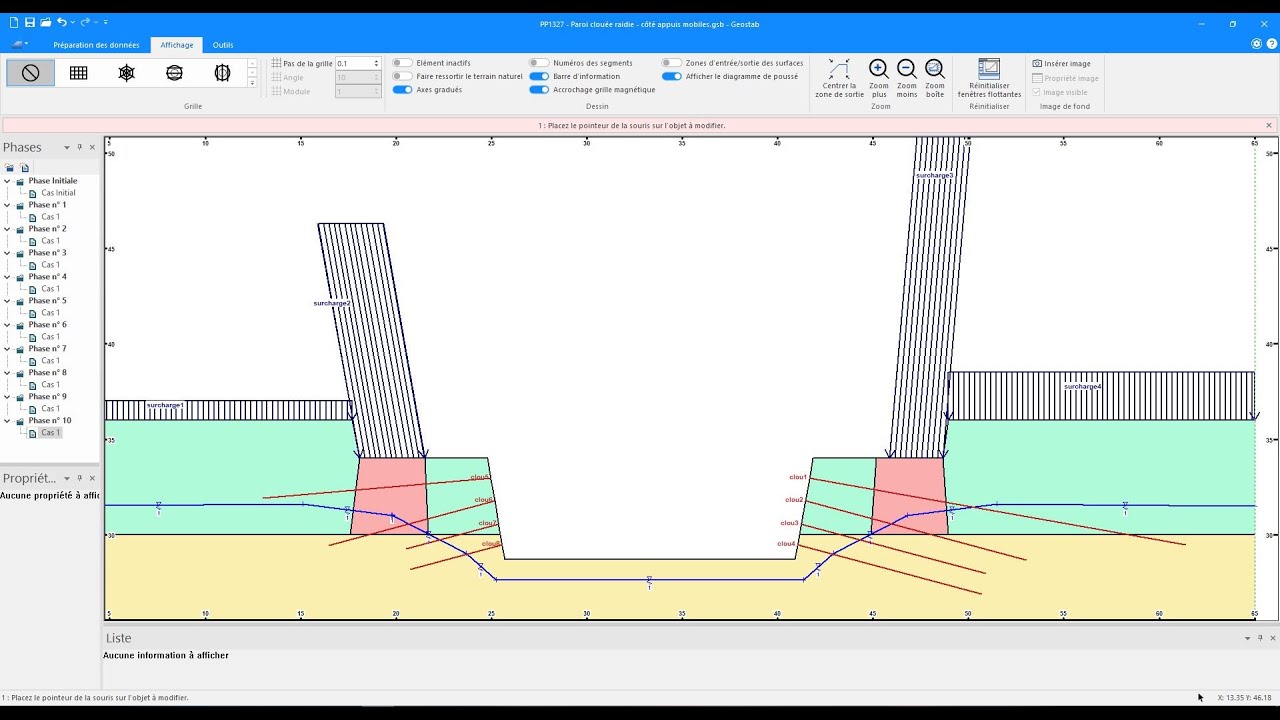This screenshot has height=720, width=1280.
Task: Toggle Elément inactifs switch
Action: [x=402, y=63]
